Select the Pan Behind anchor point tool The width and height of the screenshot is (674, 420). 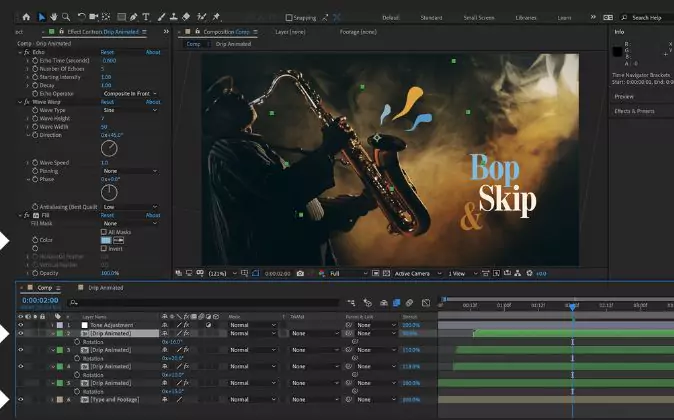click(x=106, y=17)
